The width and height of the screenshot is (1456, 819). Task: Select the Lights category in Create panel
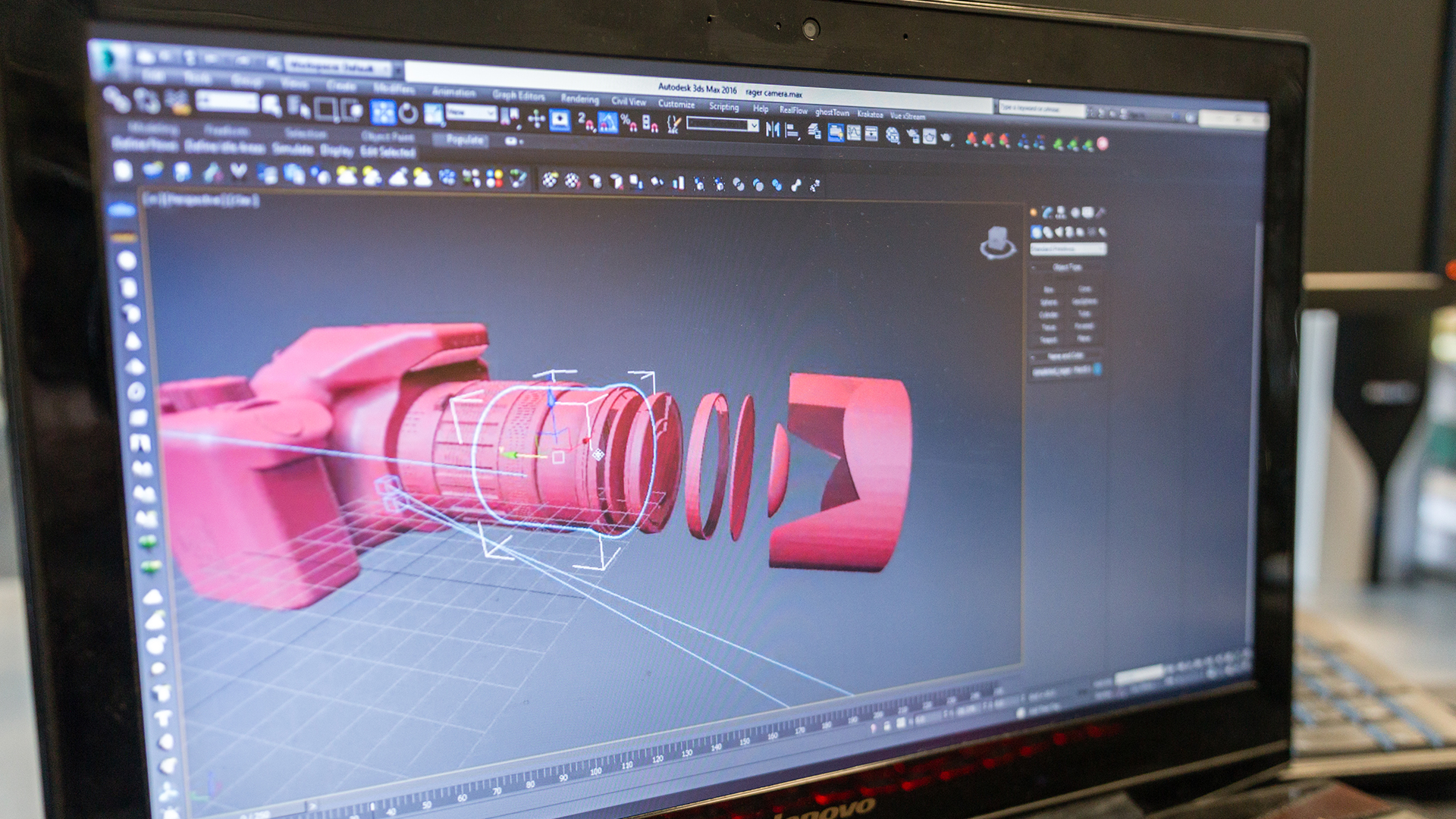[1059, 232]
